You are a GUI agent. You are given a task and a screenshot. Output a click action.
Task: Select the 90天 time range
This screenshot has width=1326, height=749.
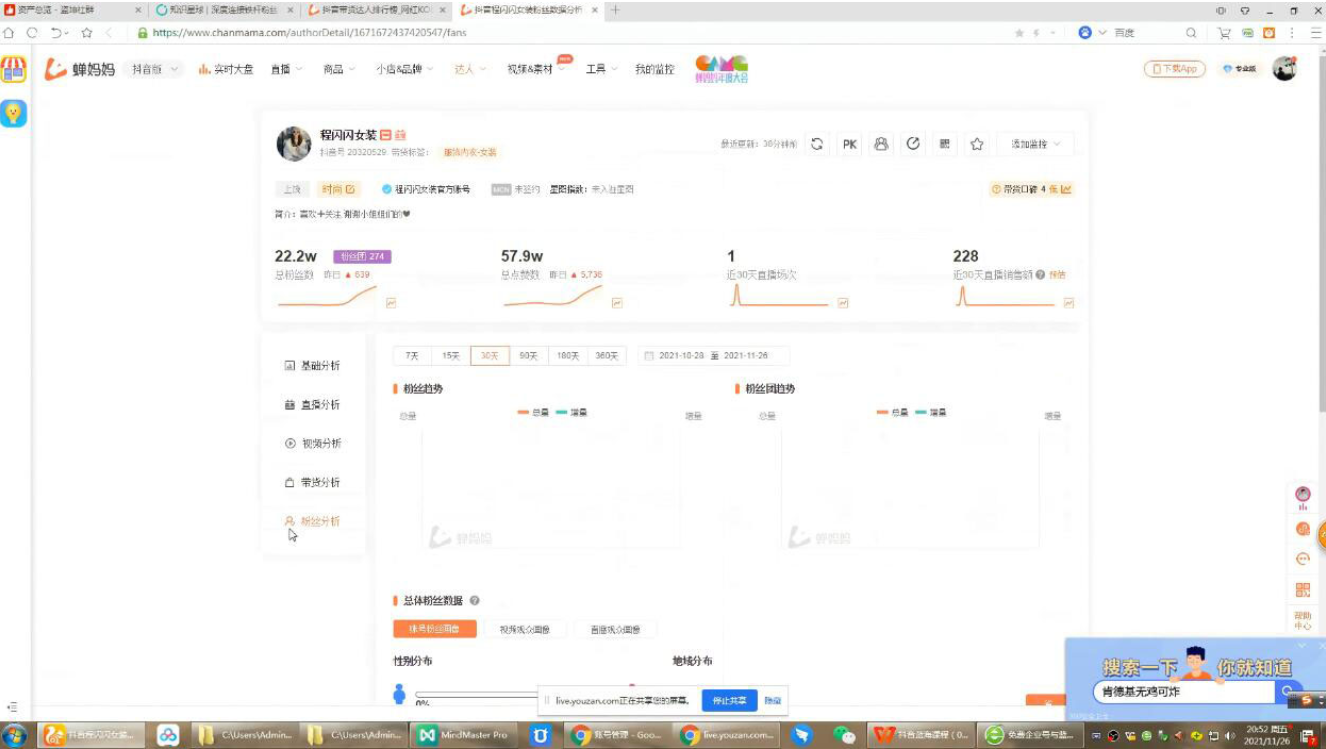coord(528,356)
